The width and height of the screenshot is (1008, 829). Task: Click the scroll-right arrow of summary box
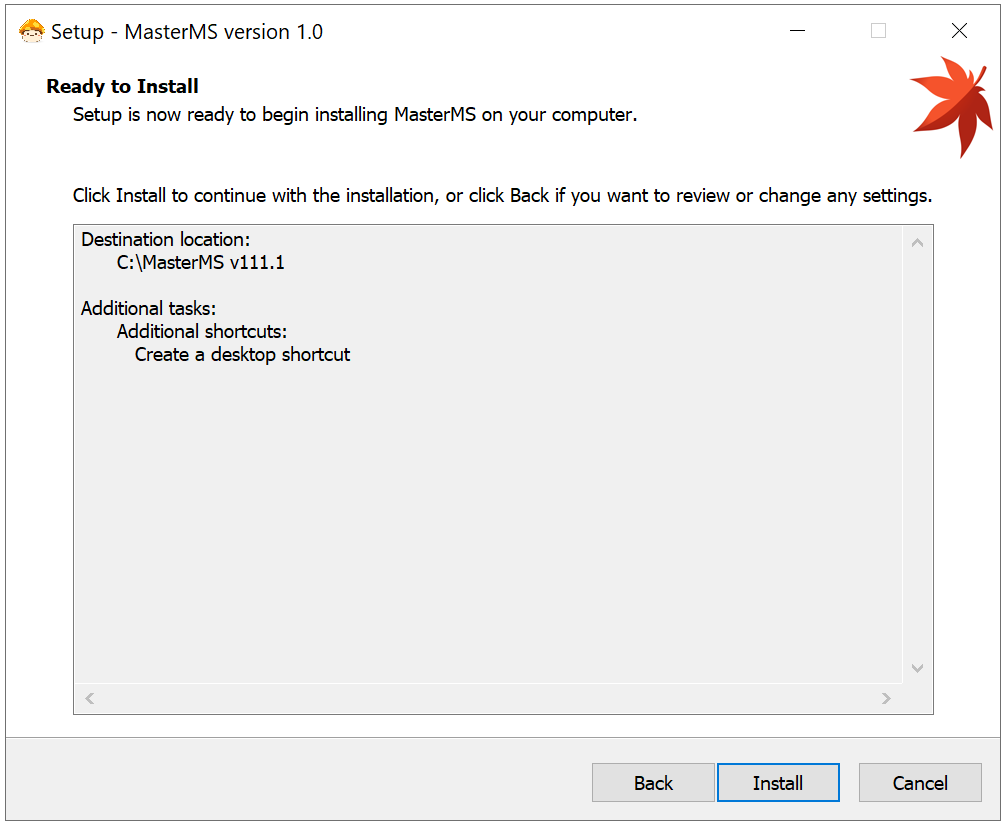[x=885, y=699]
